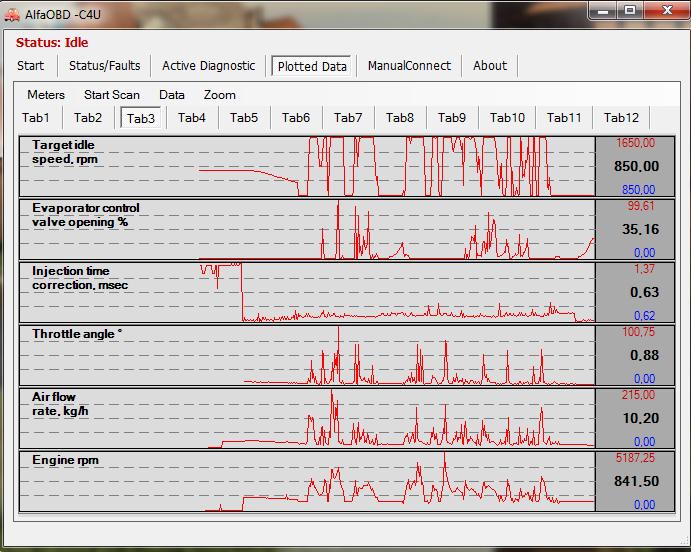691x552 pixels.
Task: Minimize the AlfaOBD window
Action: [x=603, y=11]
